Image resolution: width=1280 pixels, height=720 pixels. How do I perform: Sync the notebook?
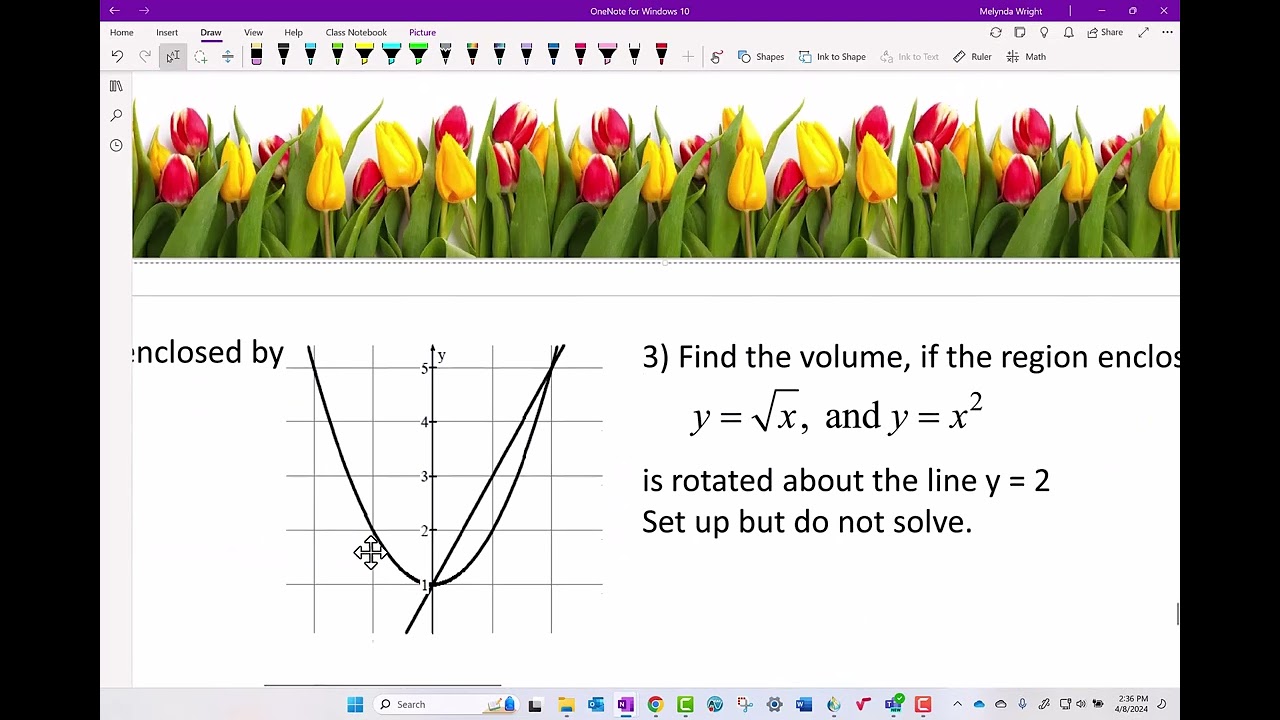(995, 32)
